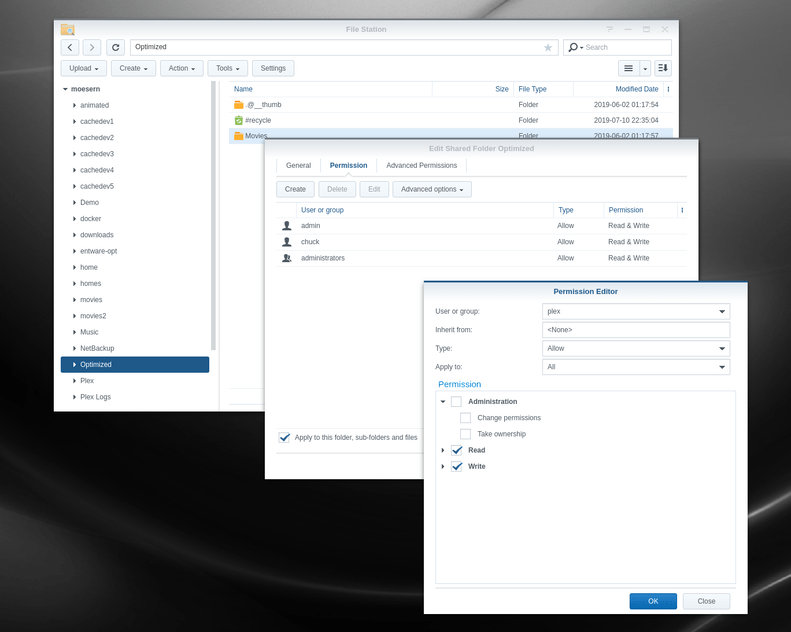Toggle Apply to this folder, sub-folders and files
Image resolution: width=791 pixels, height=632 pixels.
click(285, 437)
